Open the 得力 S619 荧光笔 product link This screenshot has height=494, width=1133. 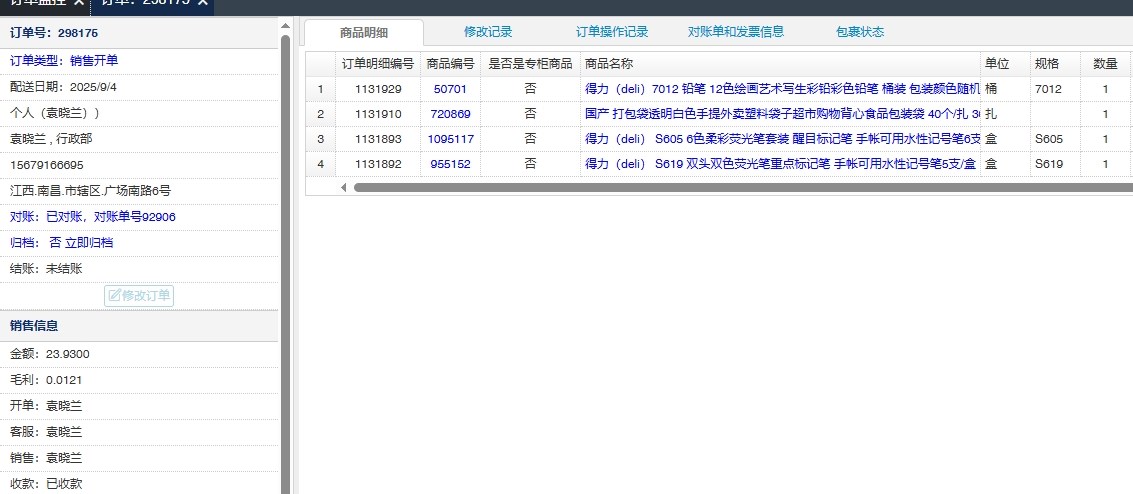[780, 164]
